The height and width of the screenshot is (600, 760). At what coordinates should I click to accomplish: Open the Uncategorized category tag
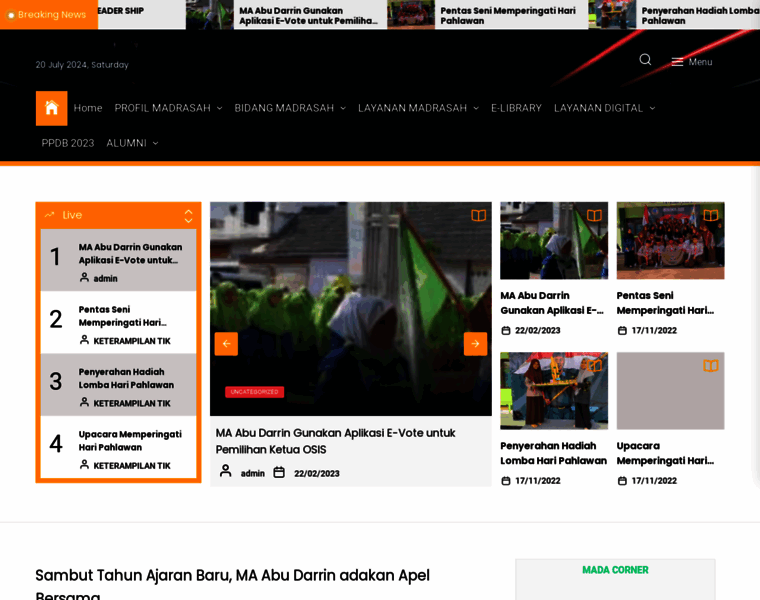click(254, 392)
